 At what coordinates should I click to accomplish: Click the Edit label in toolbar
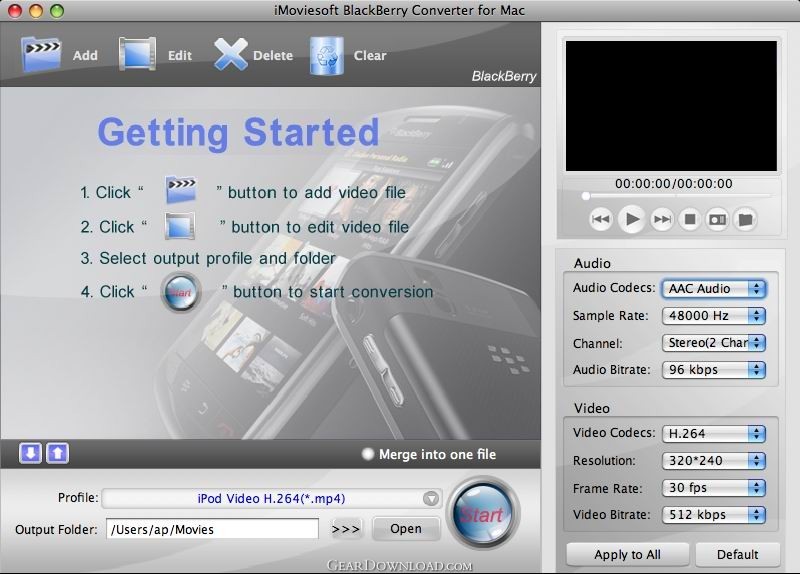[x=180, y=55]
